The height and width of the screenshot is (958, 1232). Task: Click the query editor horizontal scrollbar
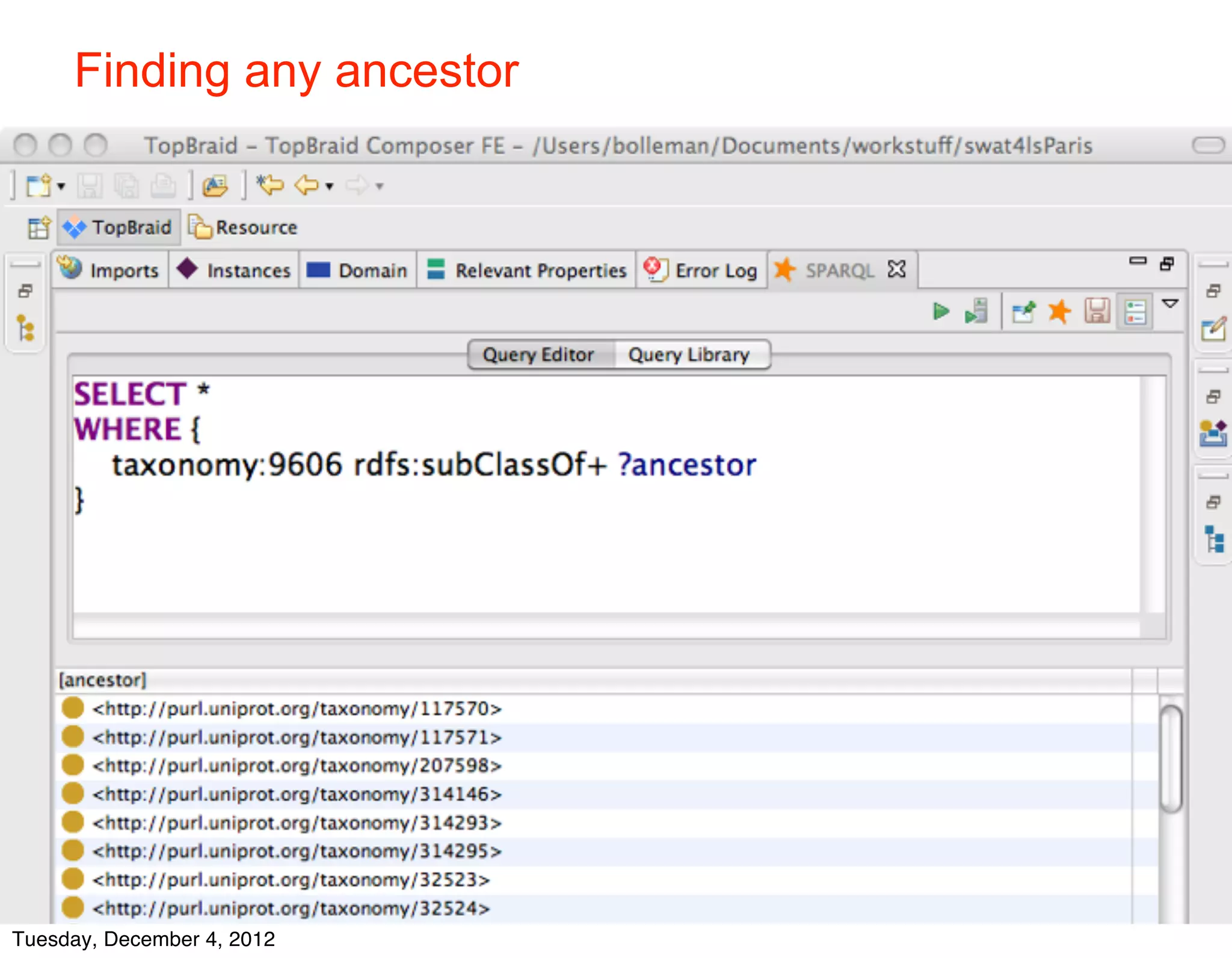[606, 626]
